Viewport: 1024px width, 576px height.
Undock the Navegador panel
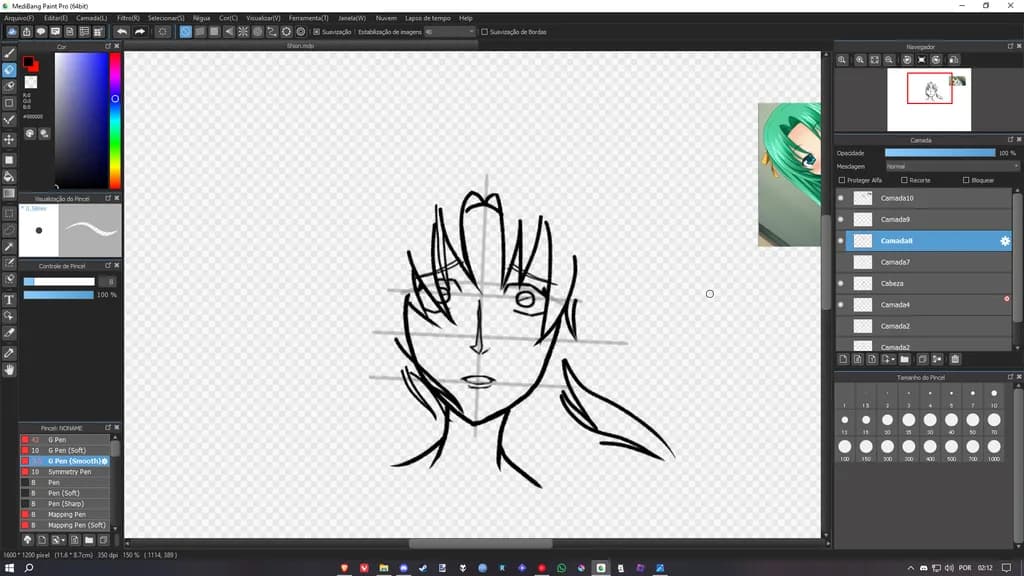1010,46
